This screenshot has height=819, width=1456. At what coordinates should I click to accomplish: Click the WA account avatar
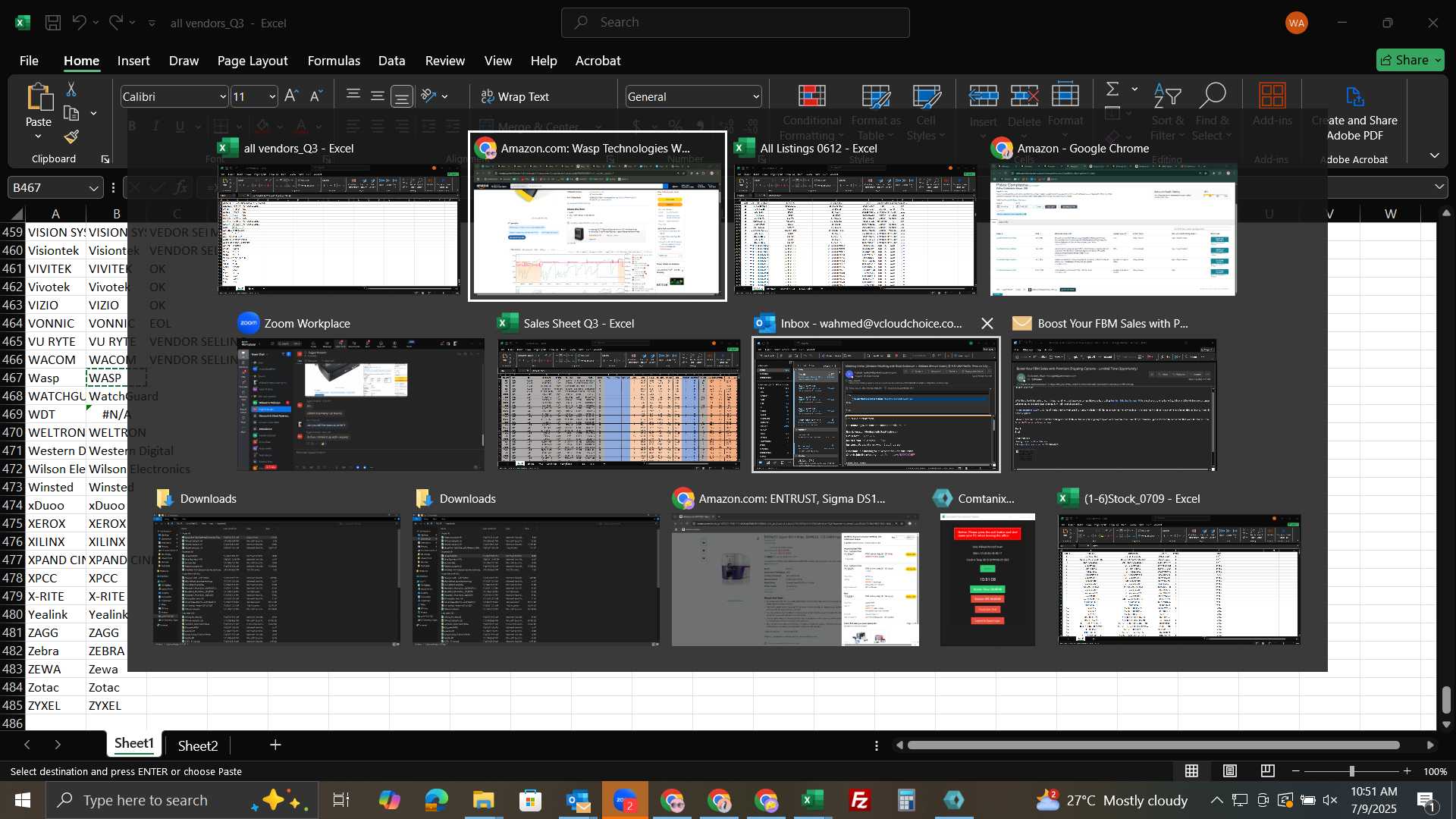(x=1297, y=23)
